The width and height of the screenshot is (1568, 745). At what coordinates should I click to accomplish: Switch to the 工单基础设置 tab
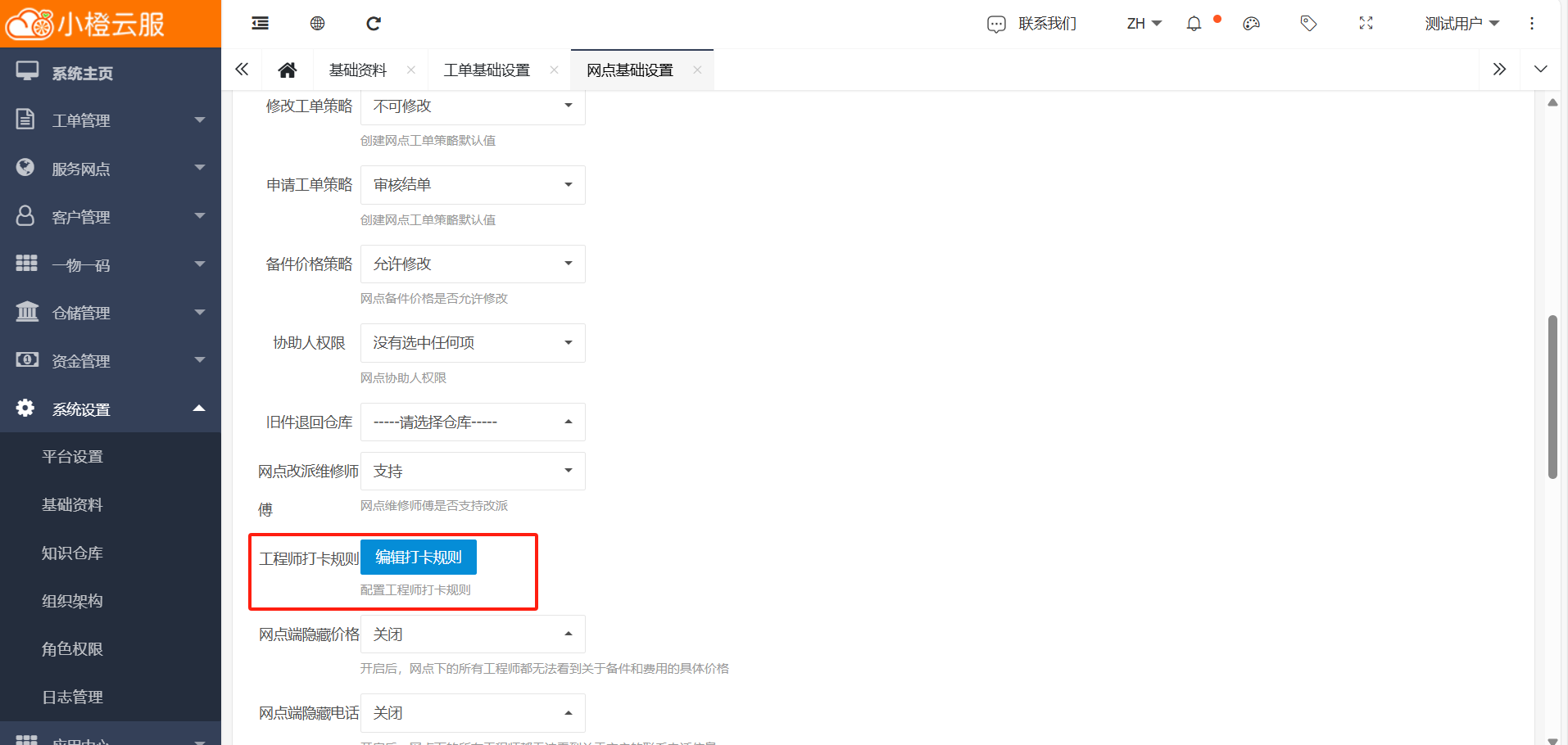(x=487, y=70)
